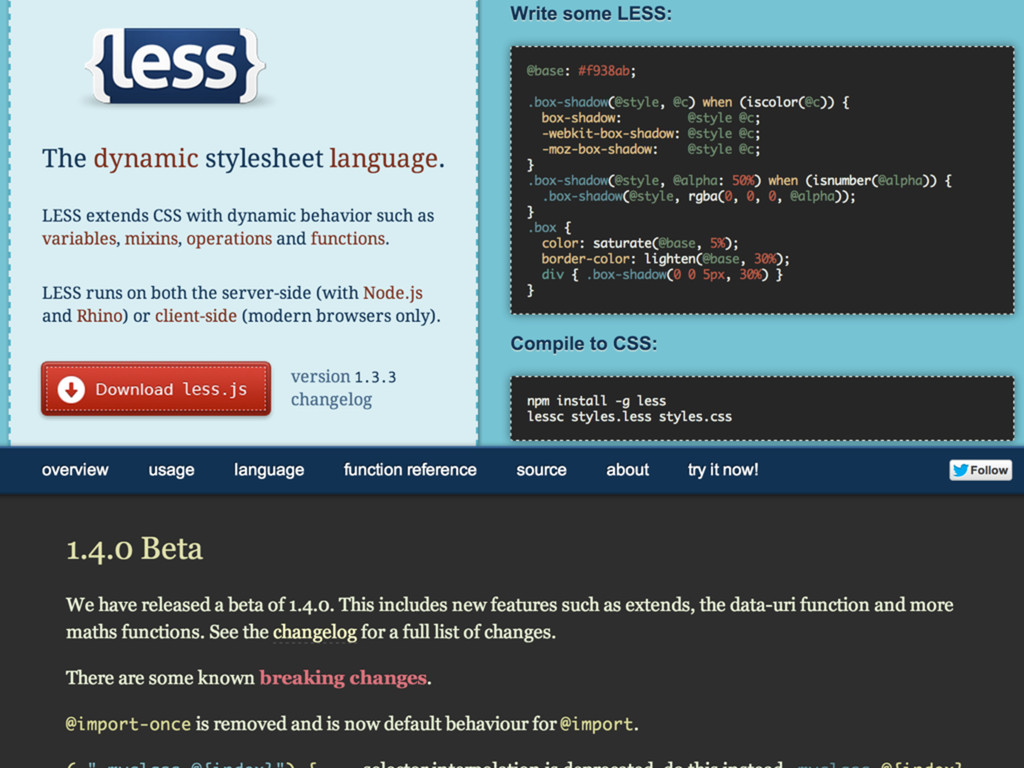Follow the mixins link
This screenshot has height=768, width=1024.
point(151,238)
